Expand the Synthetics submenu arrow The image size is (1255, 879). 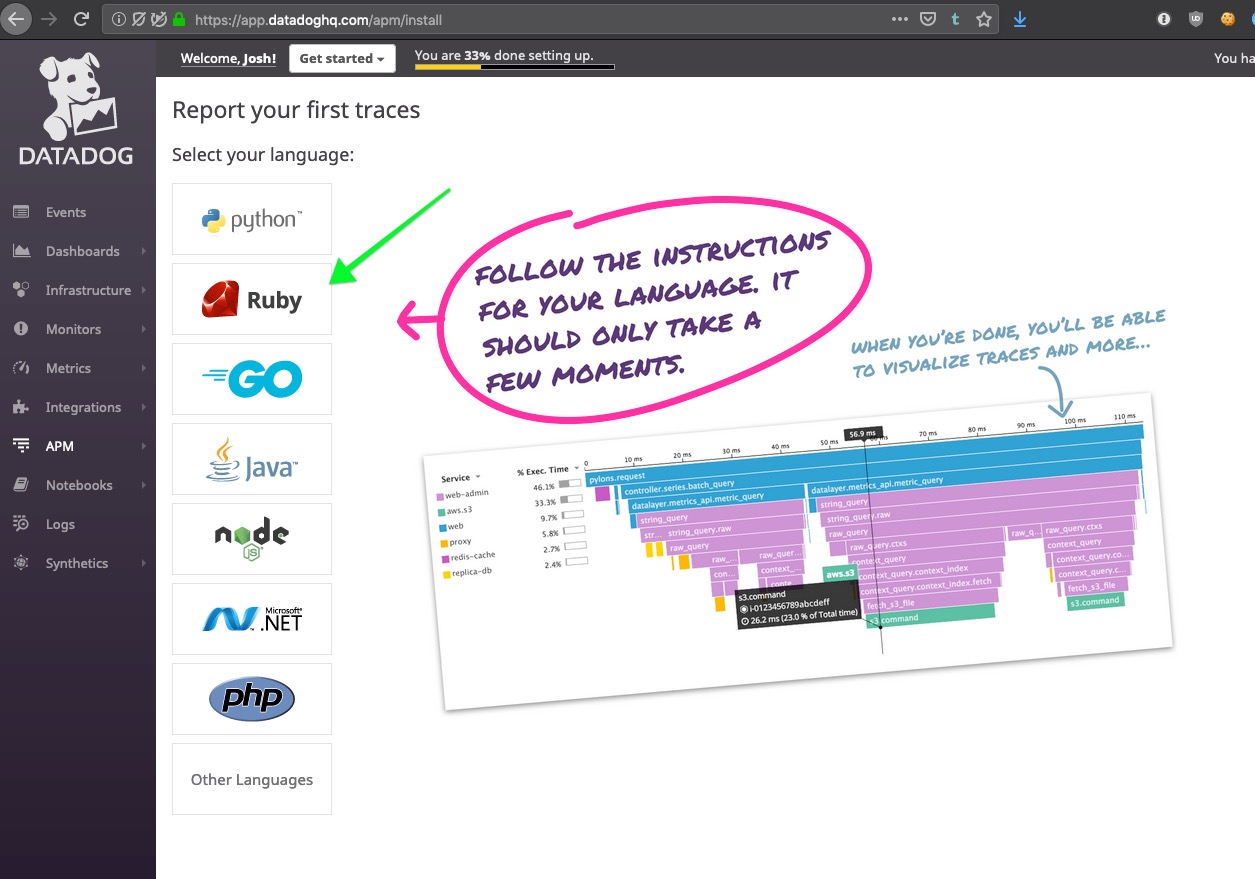(x=144, y=563)
